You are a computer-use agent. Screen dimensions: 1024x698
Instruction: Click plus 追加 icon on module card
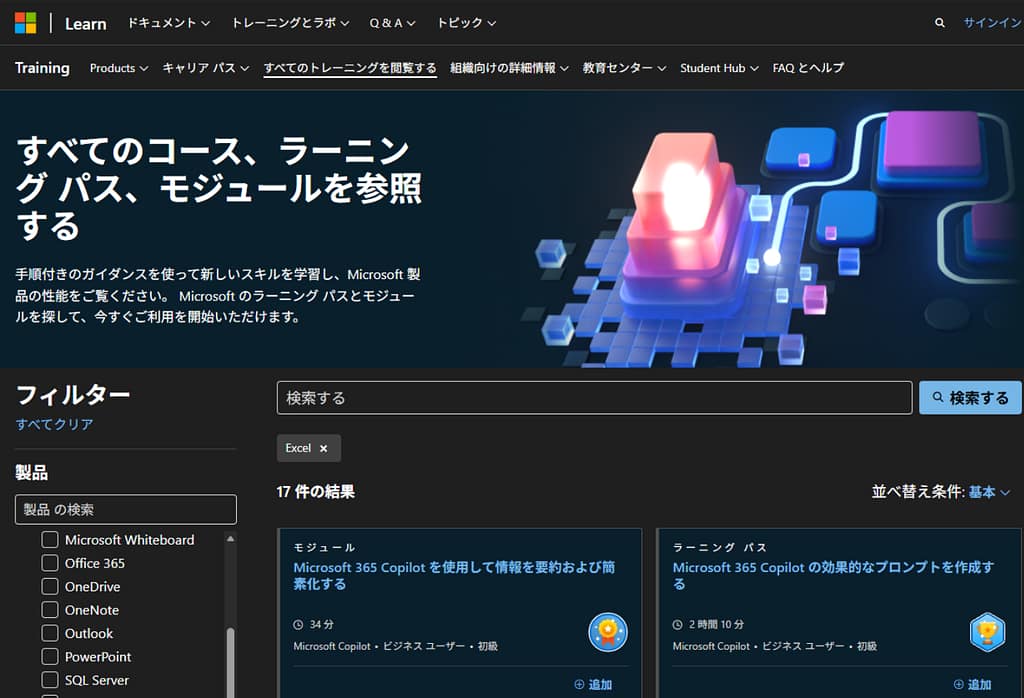pyautogui.click(x=579, y=685)
